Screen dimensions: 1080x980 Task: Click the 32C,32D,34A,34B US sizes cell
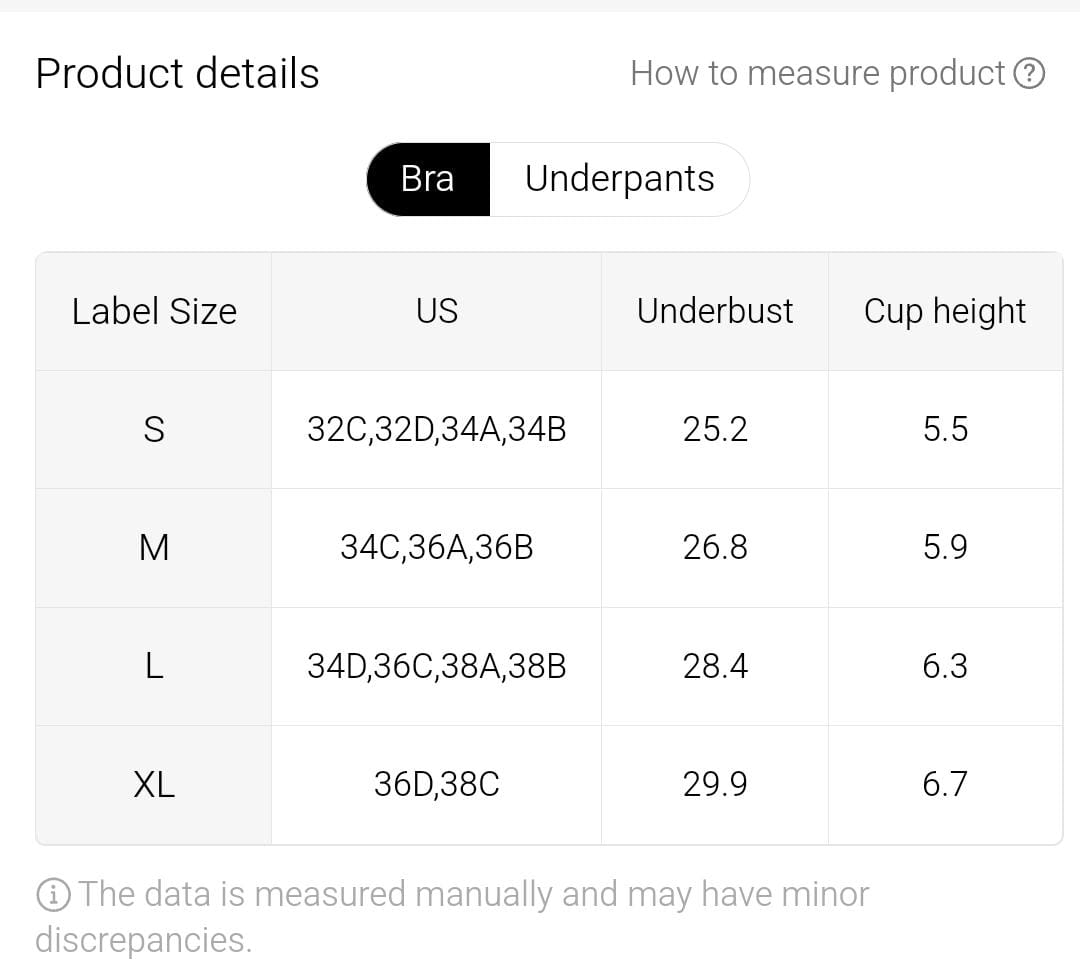coord(437,429)
